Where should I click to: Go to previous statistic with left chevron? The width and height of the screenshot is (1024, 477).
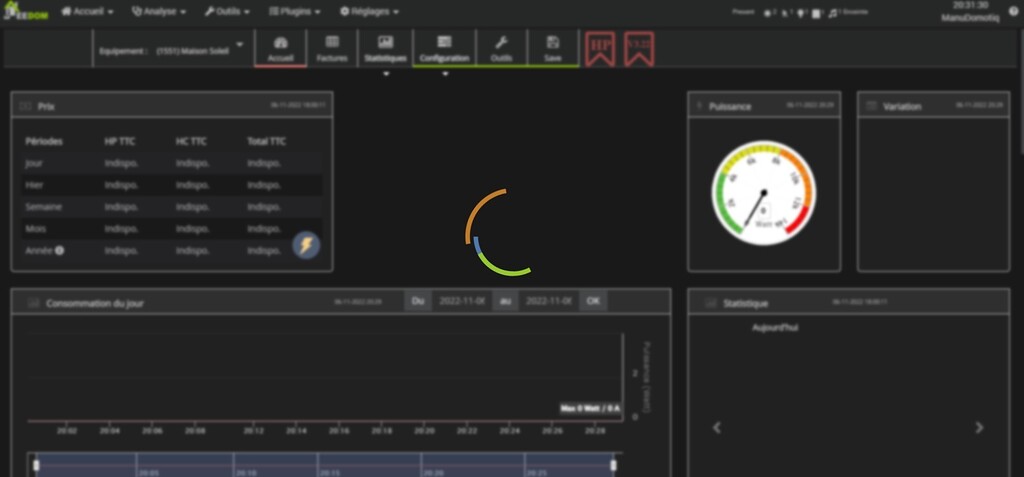pyautogui.click(x=716, y=427)
